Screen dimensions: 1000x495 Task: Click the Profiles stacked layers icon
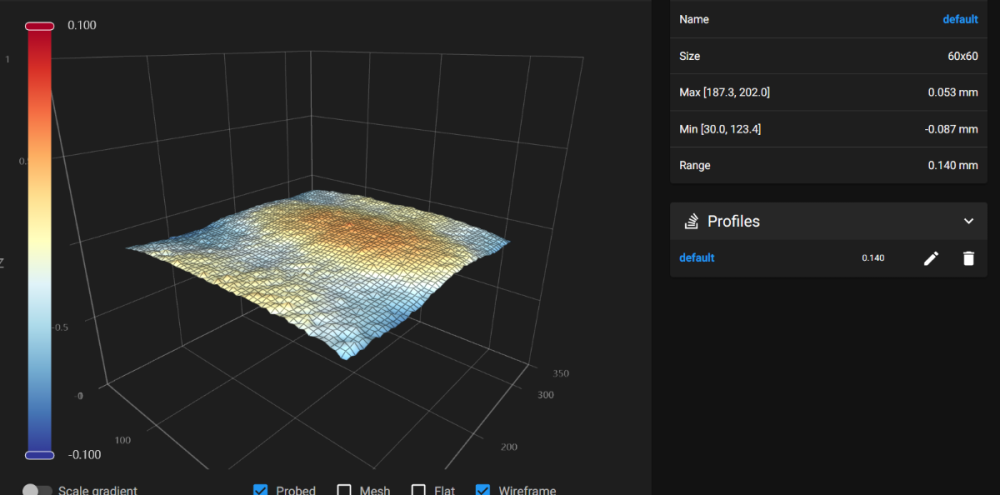(691, 221)
